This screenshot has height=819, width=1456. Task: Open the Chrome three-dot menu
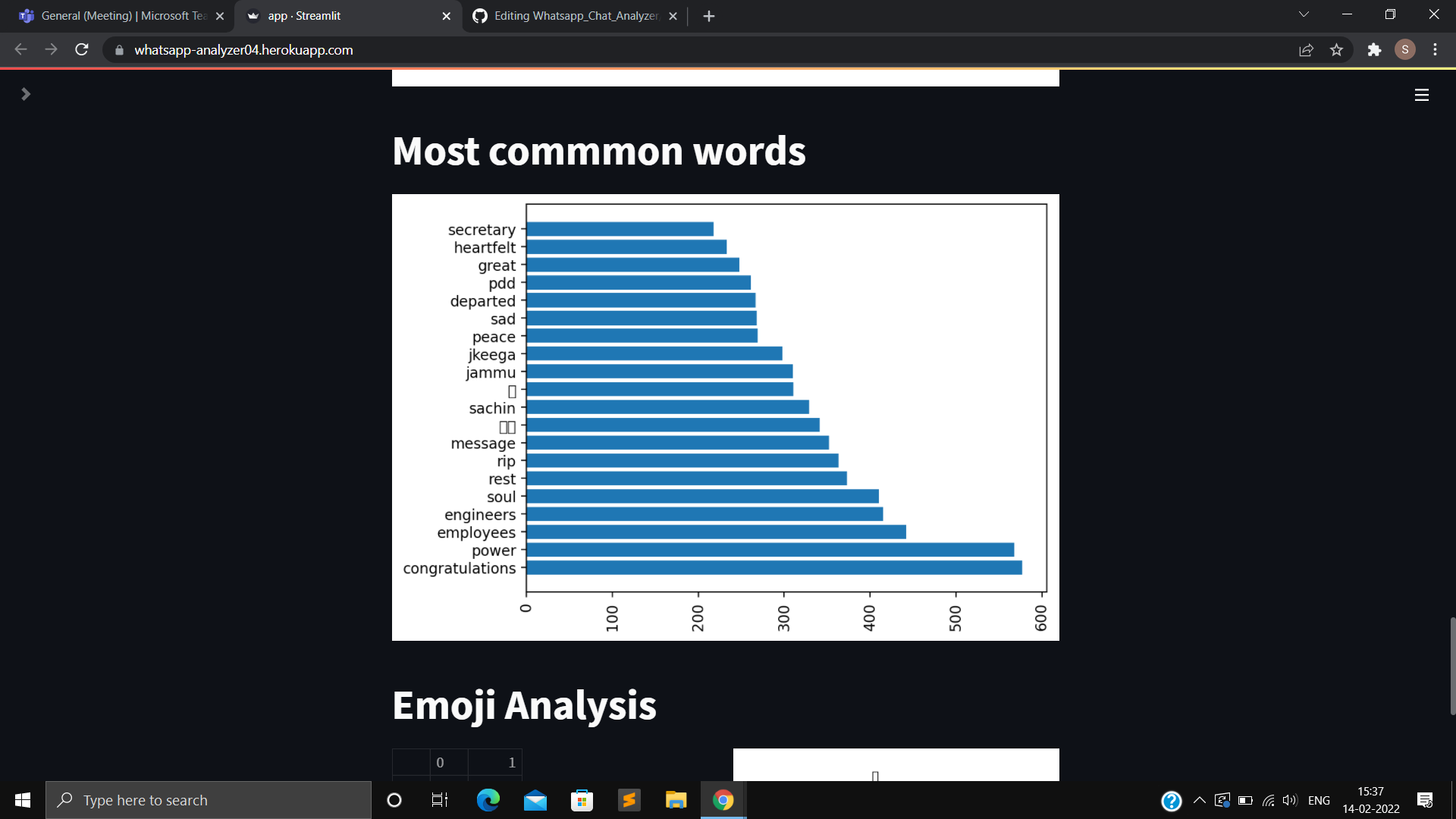click(x=1435, y=49)
